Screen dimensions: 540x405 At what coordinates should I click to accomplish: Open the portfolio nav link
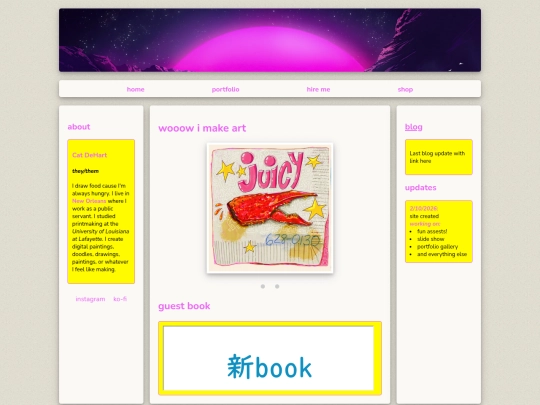click(225, 89)
